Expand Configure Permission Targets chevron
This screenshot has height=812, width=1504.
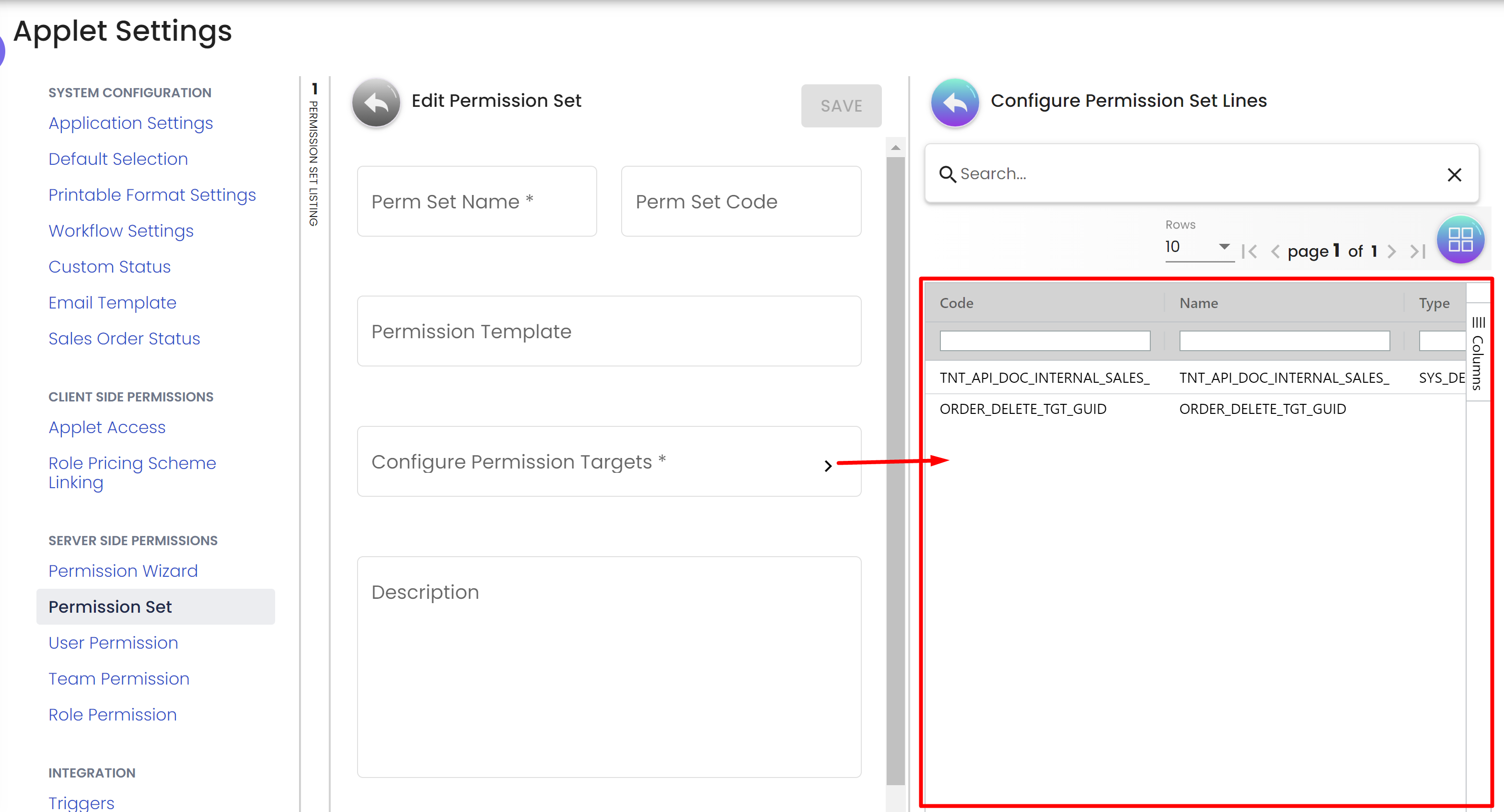click(827, 466)
